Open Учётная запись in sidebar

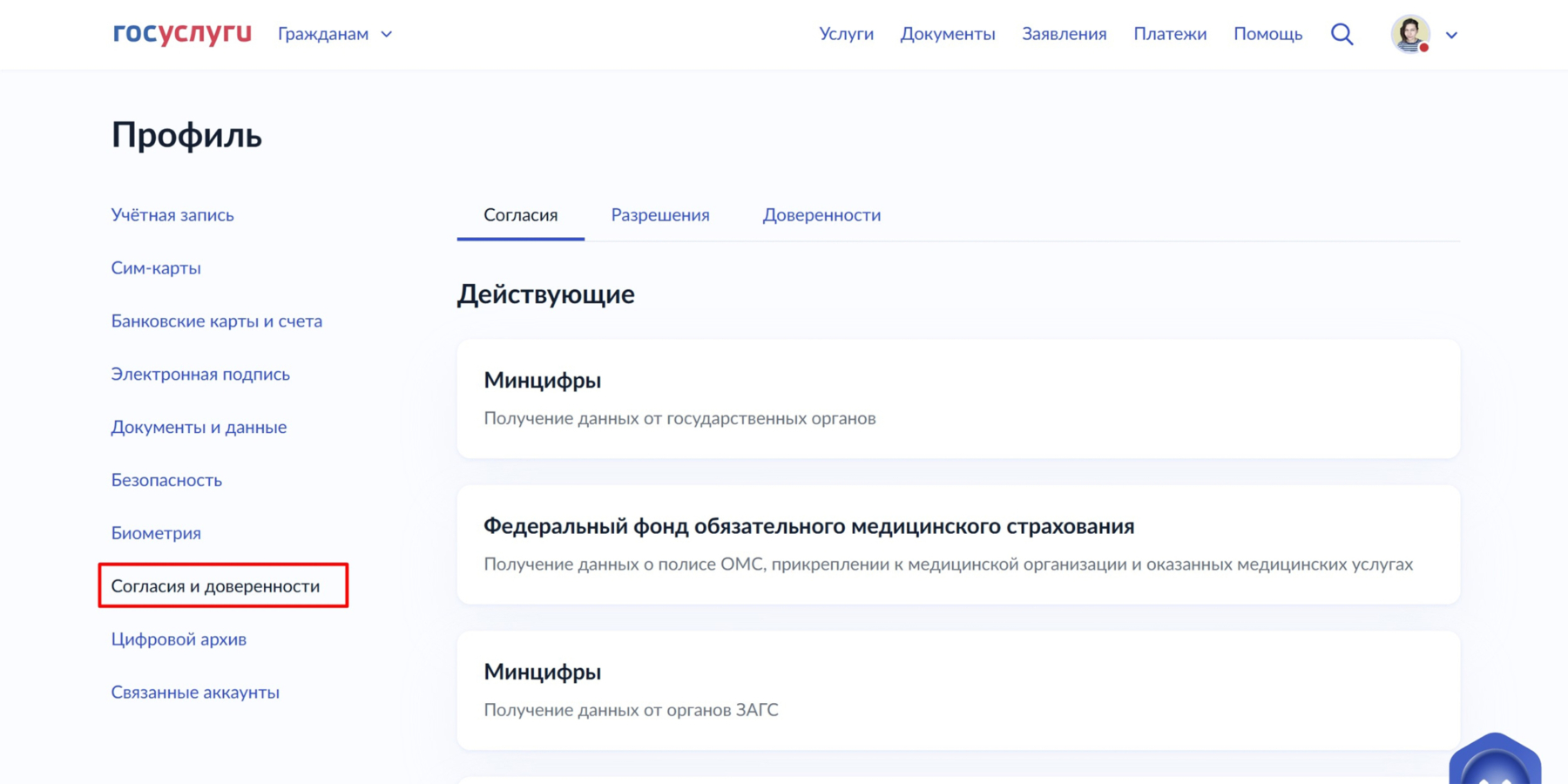172,215
